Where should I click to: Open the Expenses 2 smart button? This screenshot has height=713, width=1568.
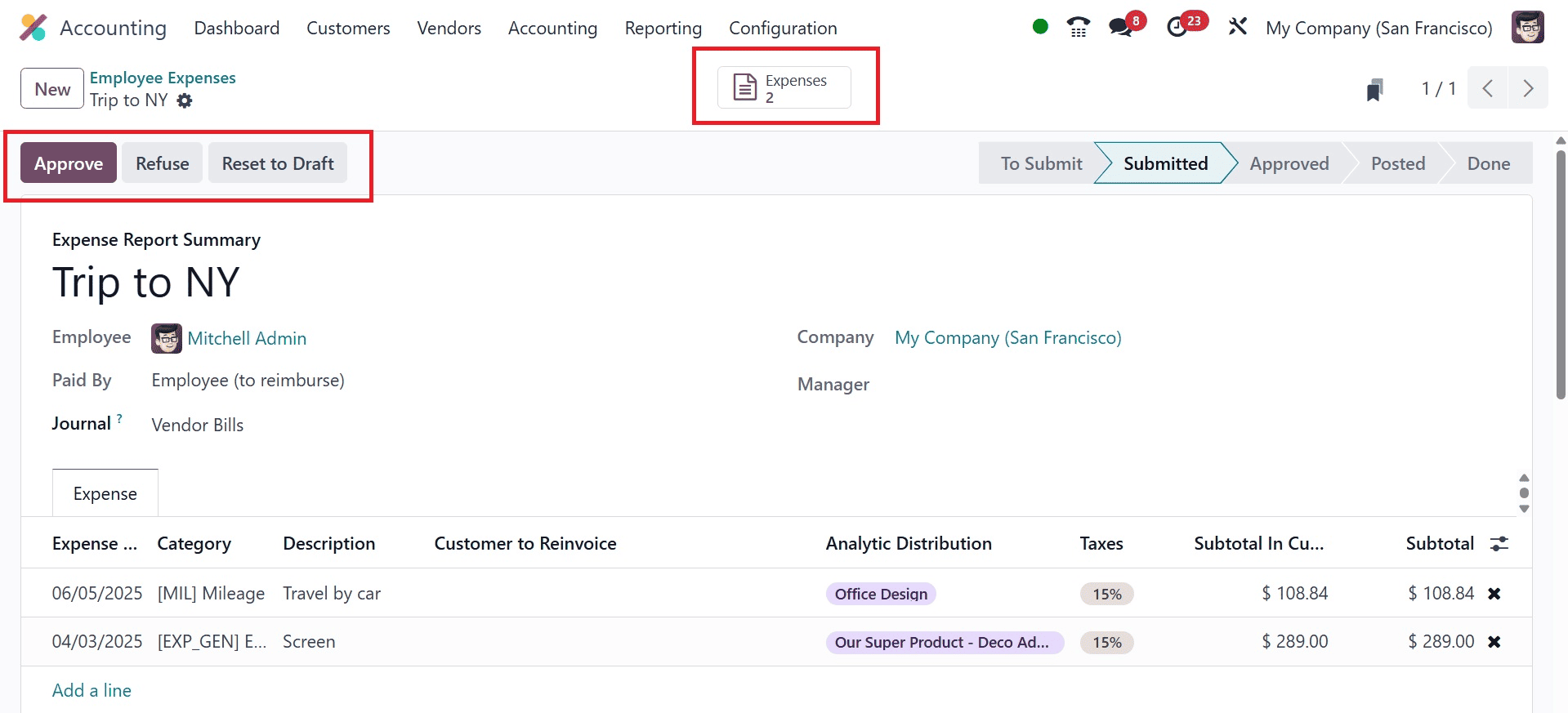click(x=784, y=87)
